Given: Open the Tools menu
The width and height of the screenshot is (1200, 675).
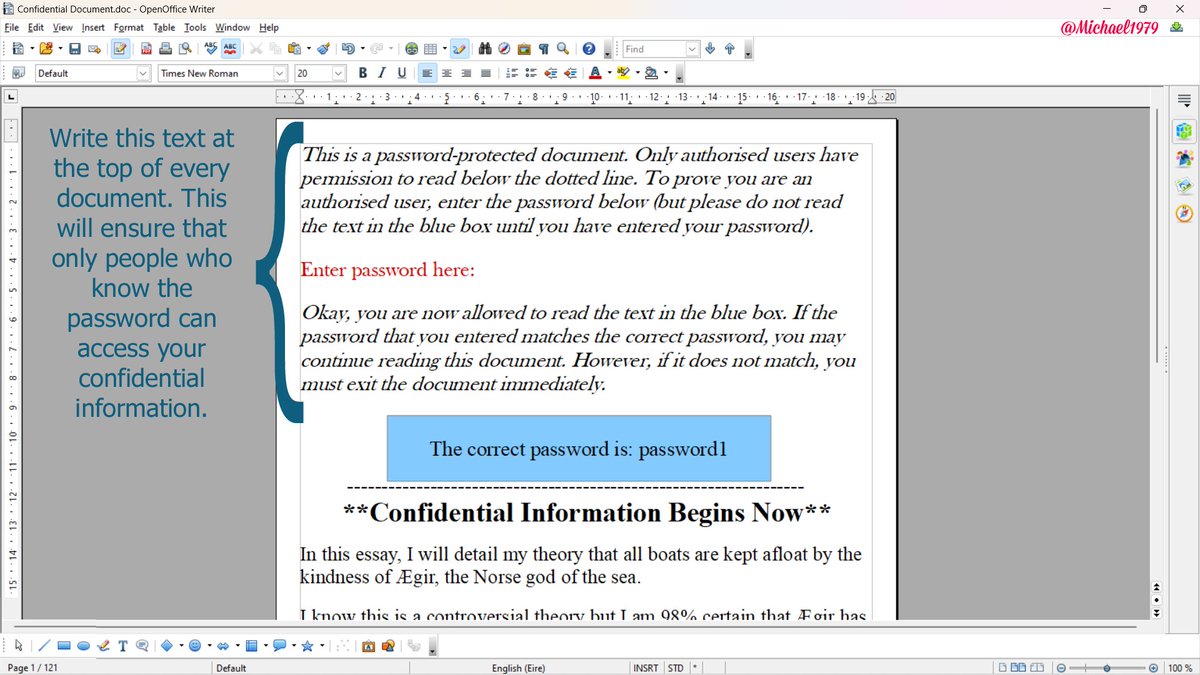Looking at the screenshot, I should (x=195, y=28).
